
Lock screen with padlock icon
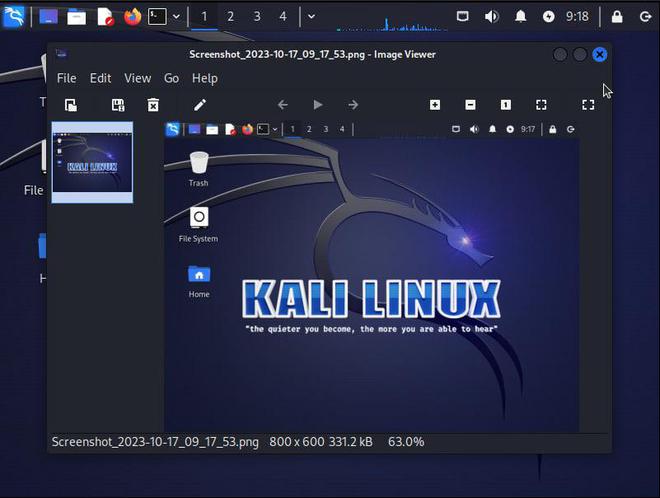tap(617, 16)
